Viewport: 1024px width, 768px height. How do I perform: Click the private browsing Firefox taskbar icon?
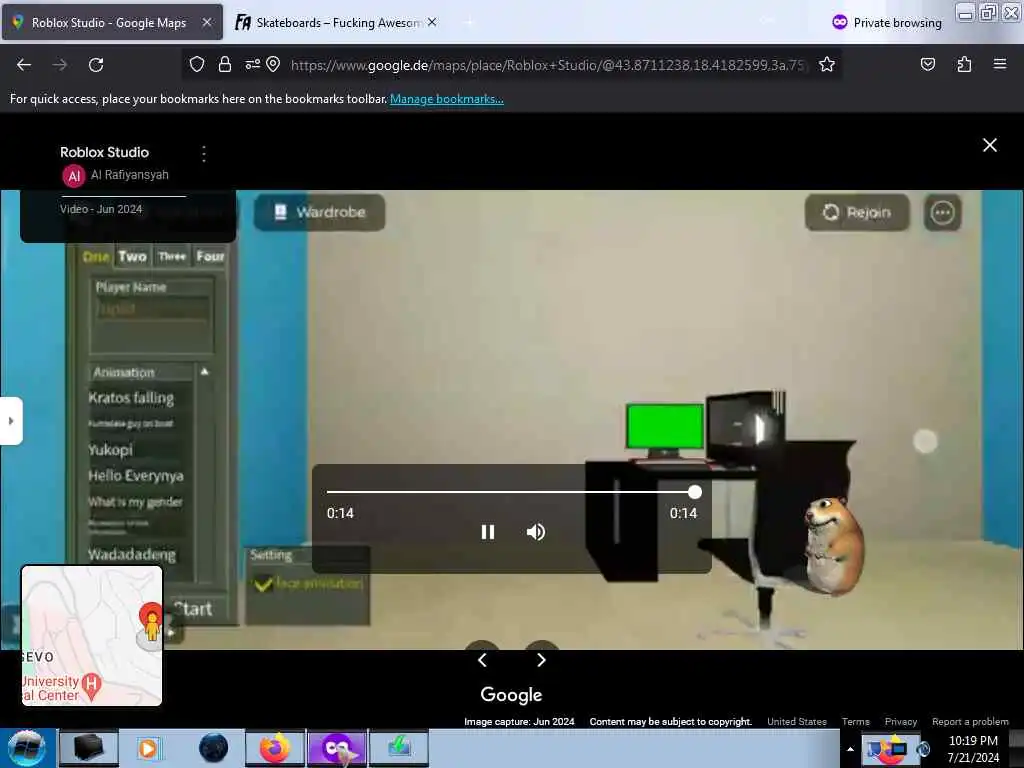337,748
